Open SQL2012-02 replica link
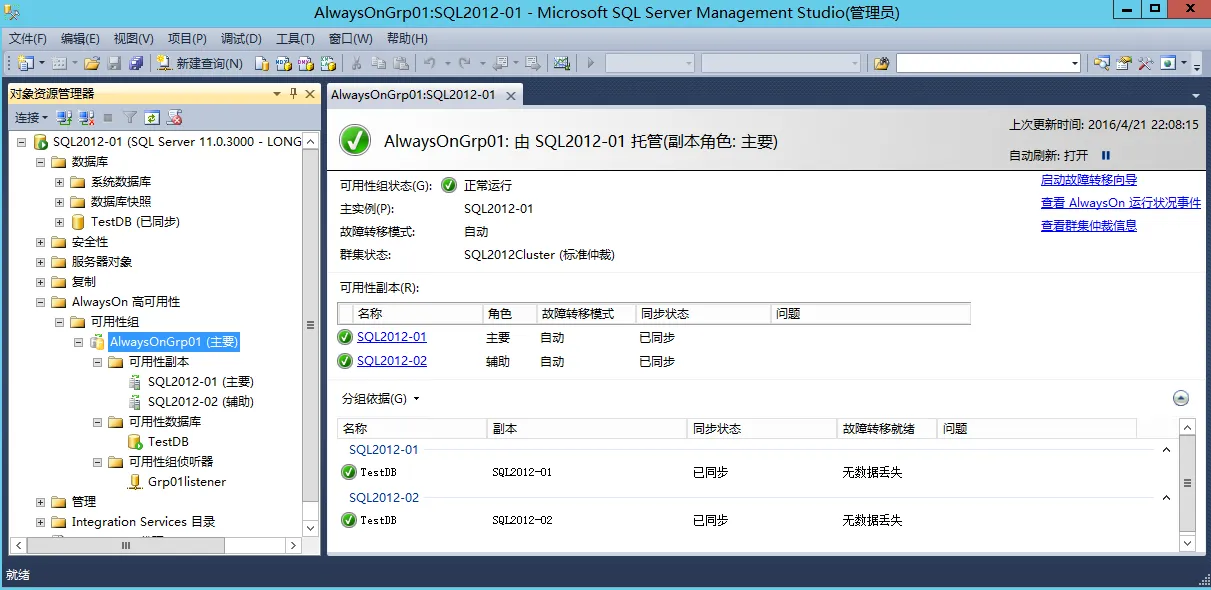The height and width of the screenshot is (590, 1211). click(x=391, y=361)
